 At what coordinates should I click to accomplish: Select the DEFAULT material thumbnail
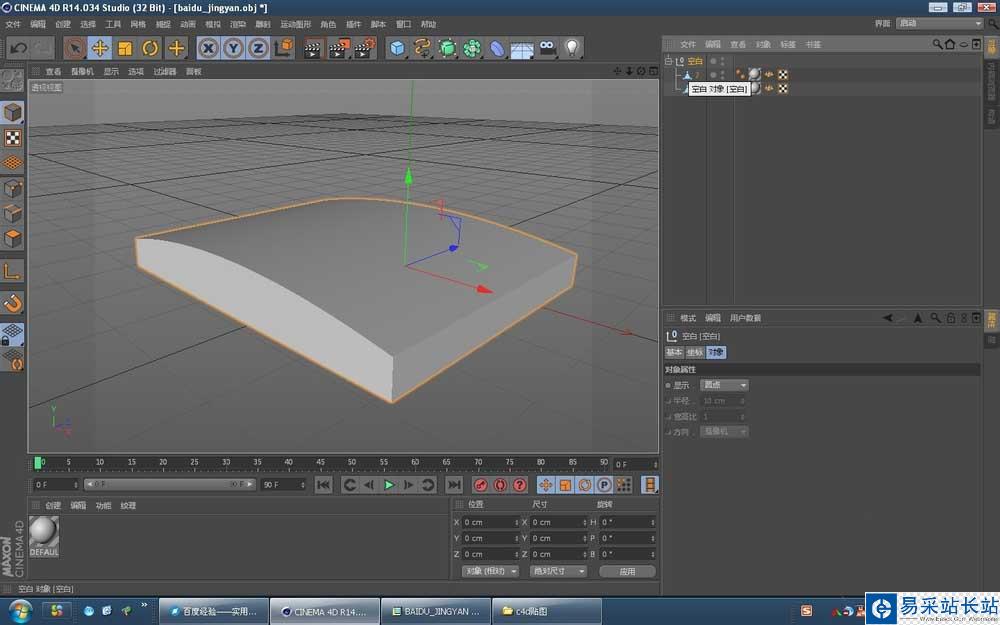pyautogui.click(x=44, y=536)
